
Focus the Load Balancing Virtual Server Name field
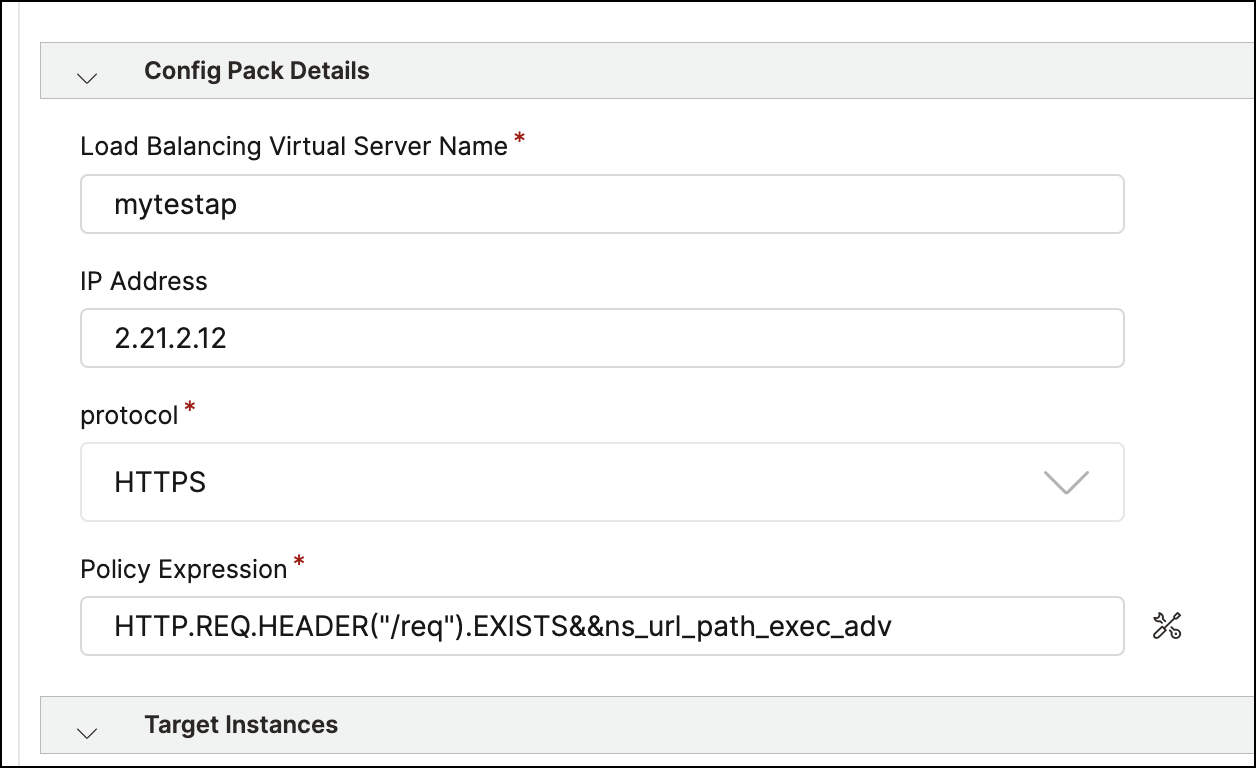pyautogui.click(x=602, y=204)
